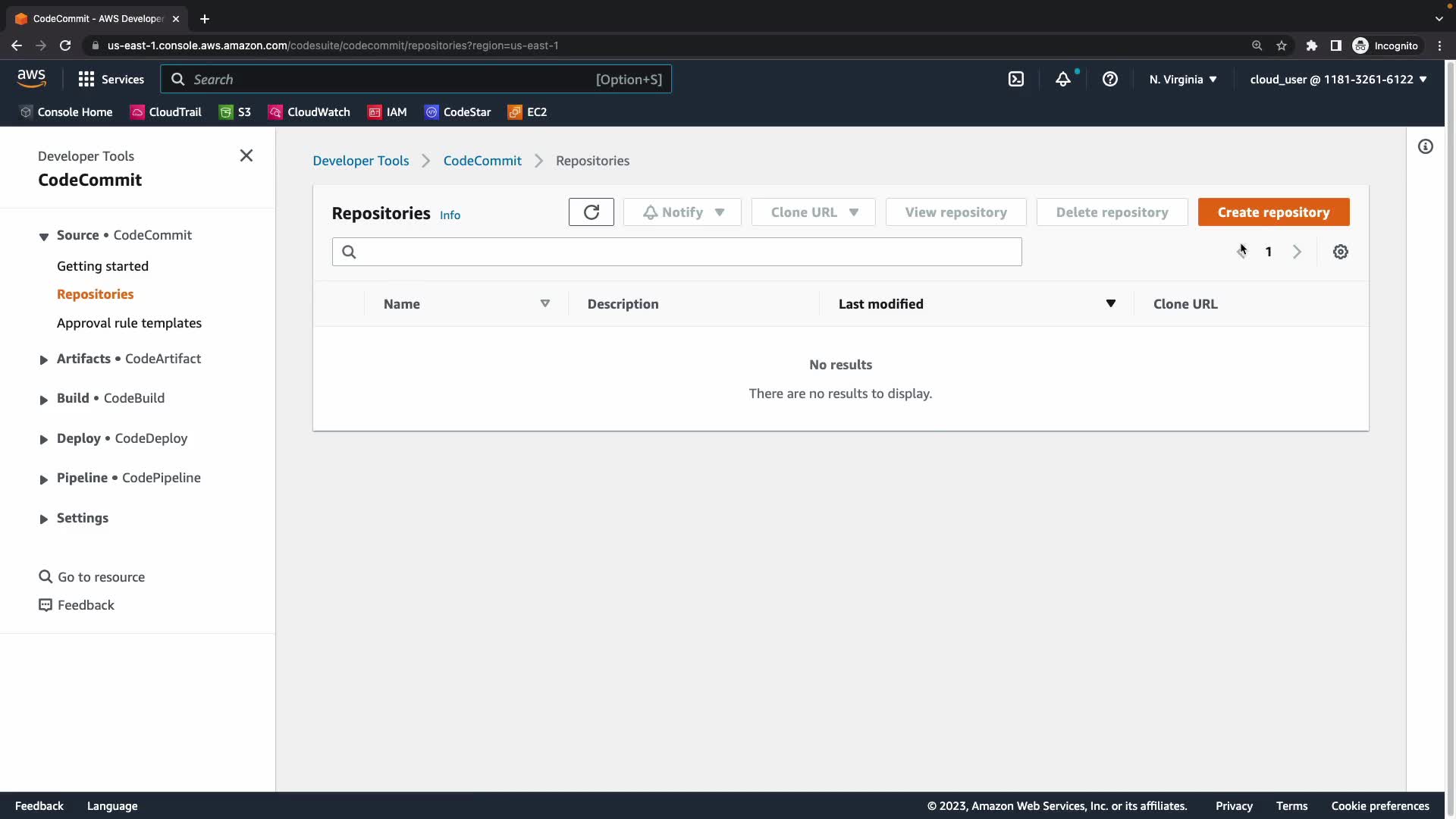Close the CodeCommit side navigation
The image size is (1456, 819).
click(x=246, y=155)
